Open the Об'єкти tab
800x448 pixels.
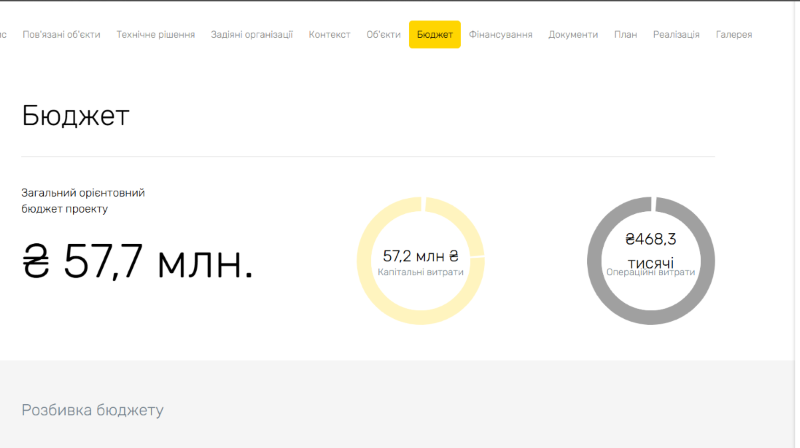(383, 34)
